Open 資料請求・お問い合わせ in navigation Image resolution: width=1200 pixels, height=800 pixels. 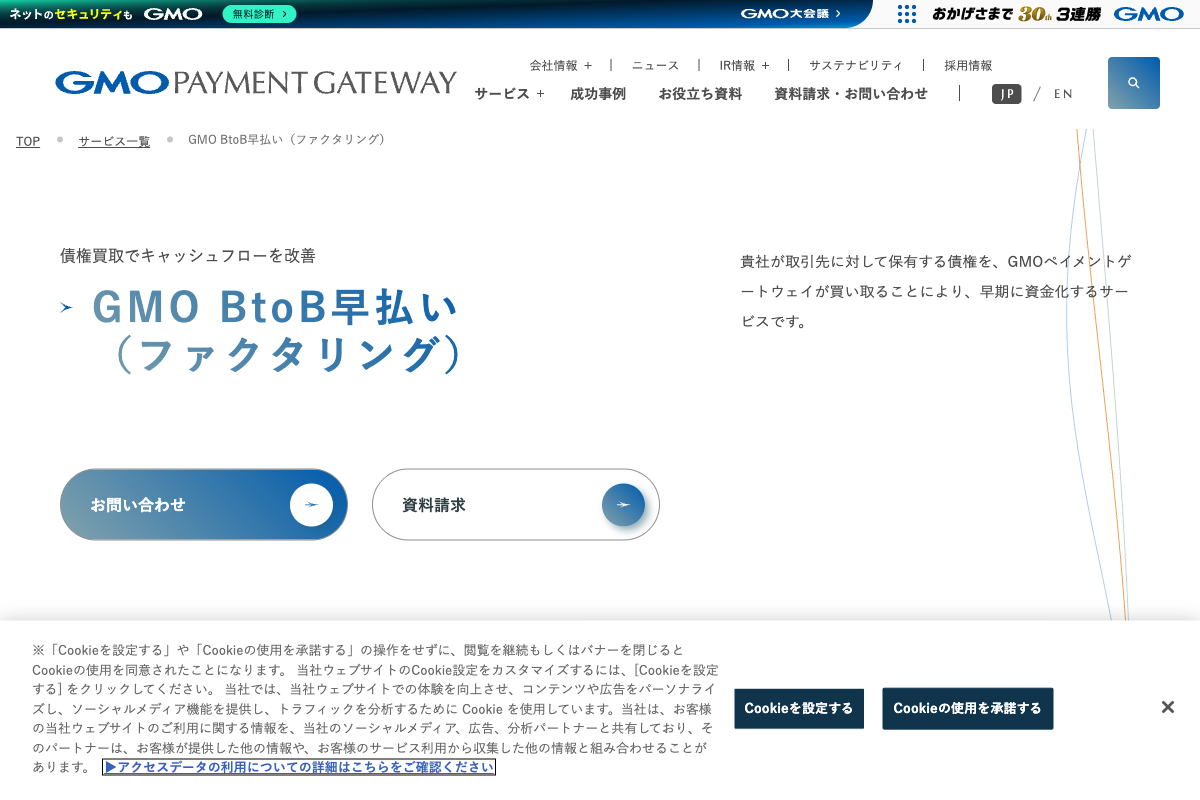[851, 93]
